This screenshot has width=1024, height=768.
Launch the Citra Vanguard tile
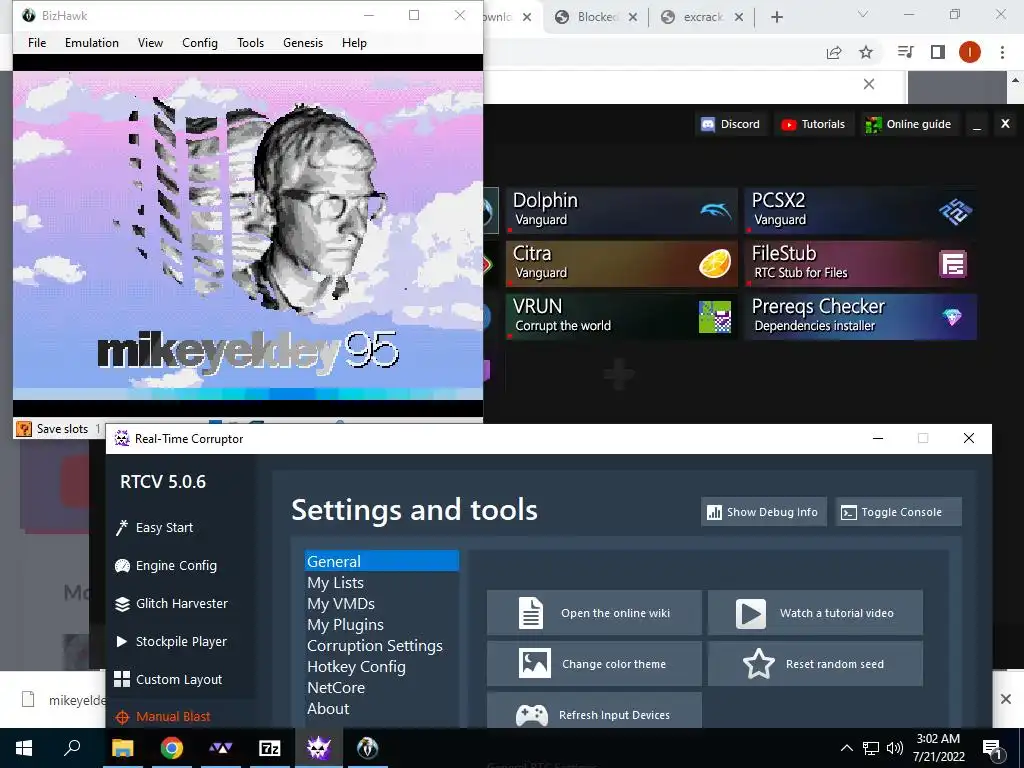[621, 263]
